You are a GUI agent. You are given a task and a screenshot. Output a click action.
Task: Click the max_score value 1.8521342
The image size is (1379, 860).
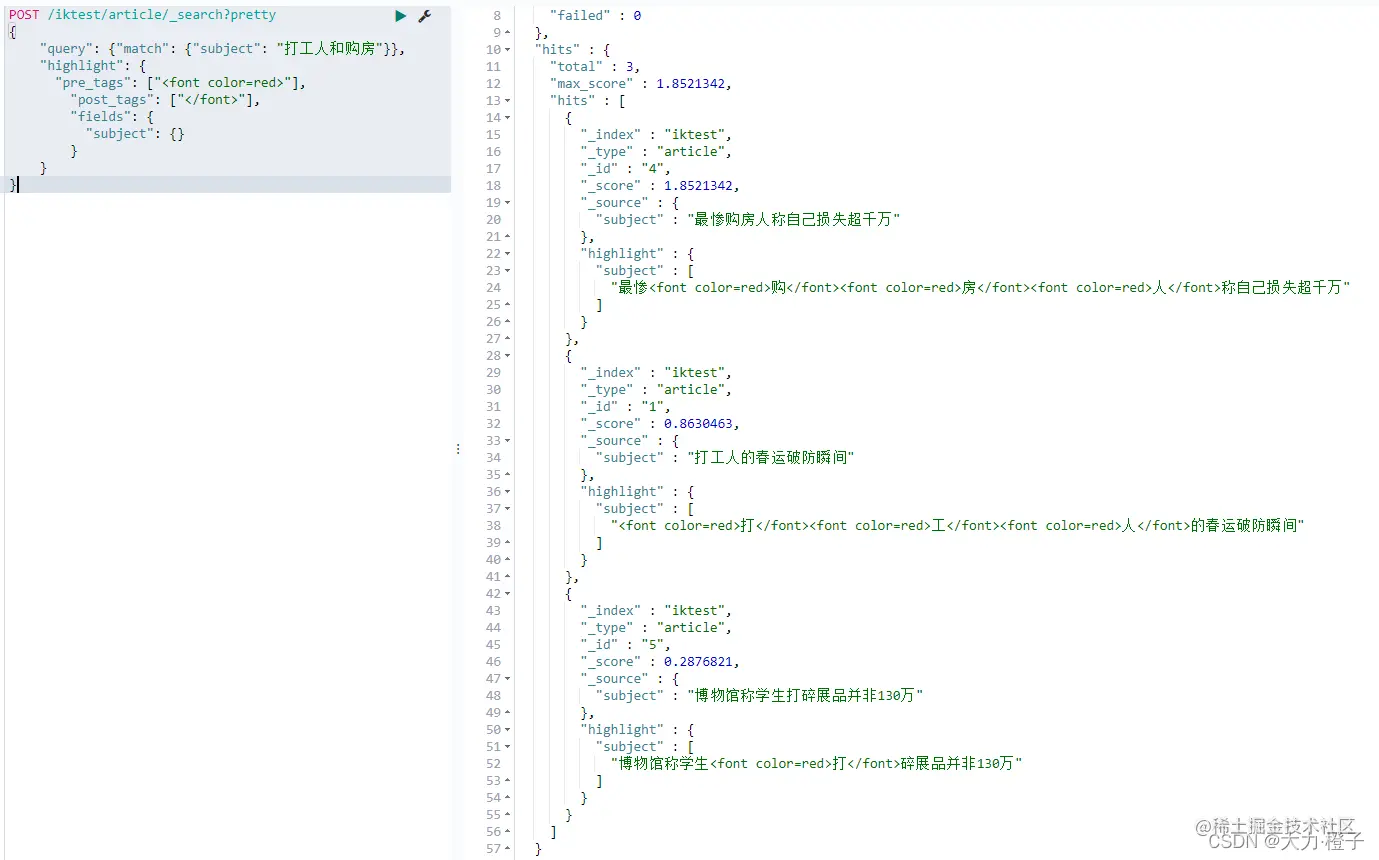click(693, 84)
